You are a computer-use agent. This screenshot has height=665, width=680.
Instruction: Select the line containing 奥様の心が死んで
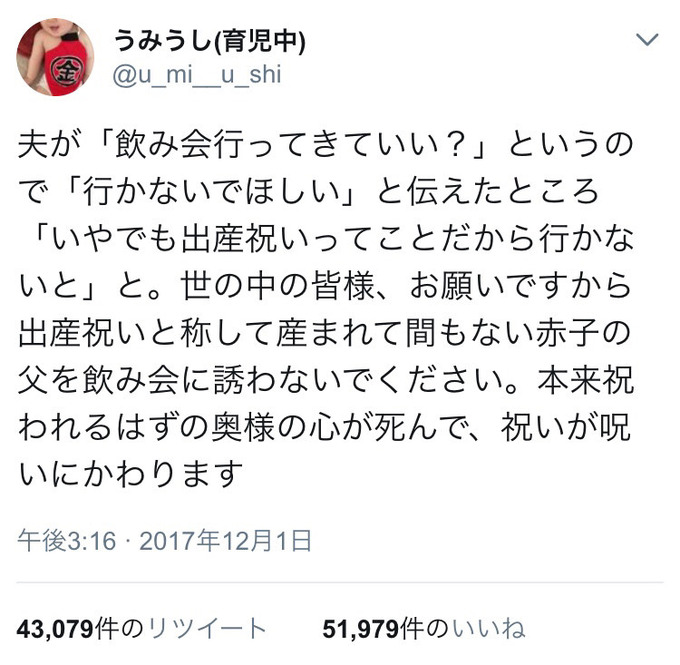(x=324, y=429)
